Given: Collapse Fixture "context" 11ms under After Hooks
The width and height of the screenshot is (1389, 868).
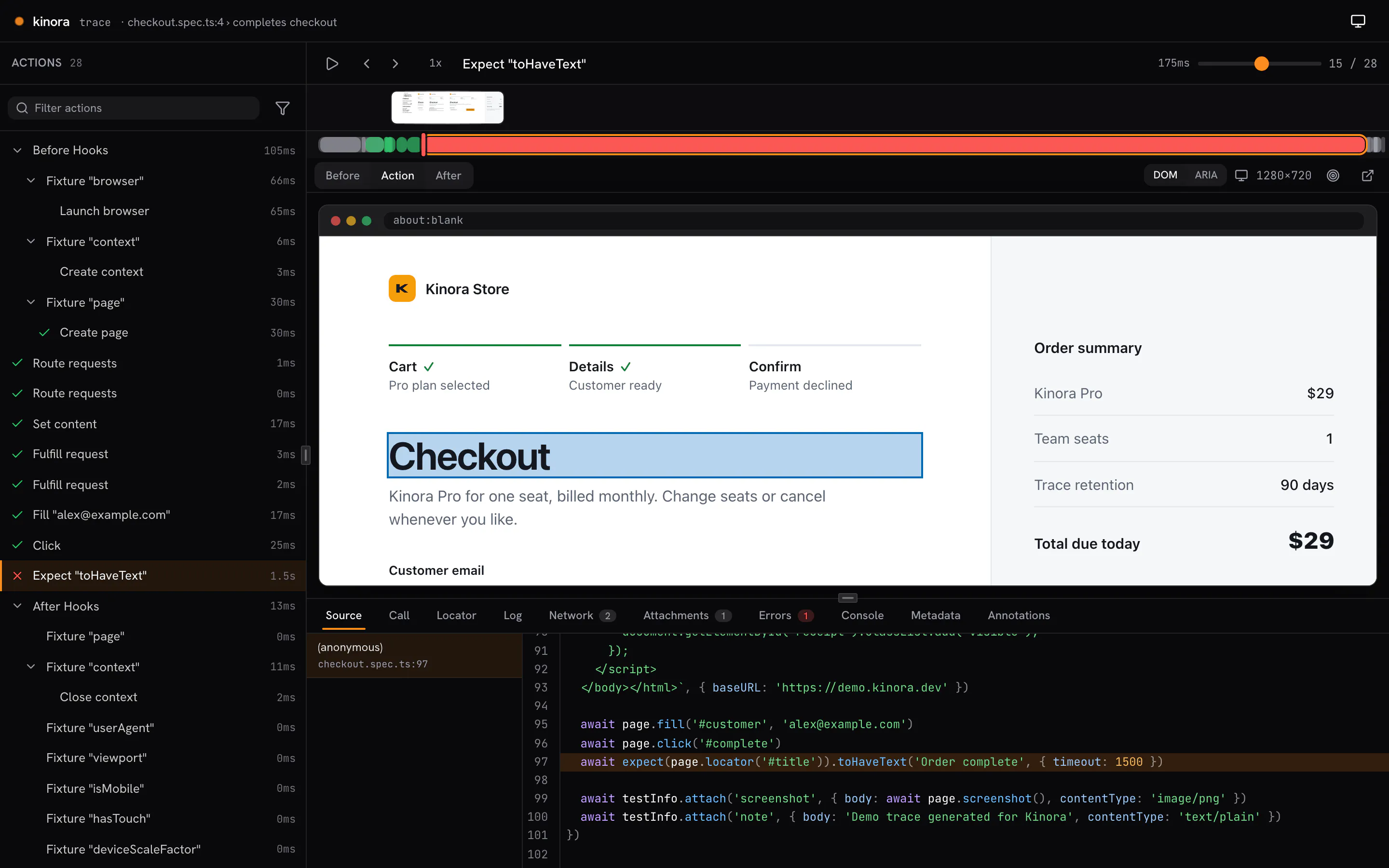Looking at the screenshot, I should (x=31, y=667).
